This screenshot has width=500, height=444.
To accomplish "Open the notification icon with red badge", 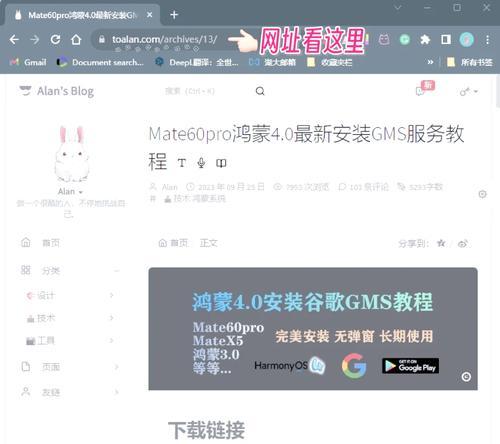I will 425,88.
